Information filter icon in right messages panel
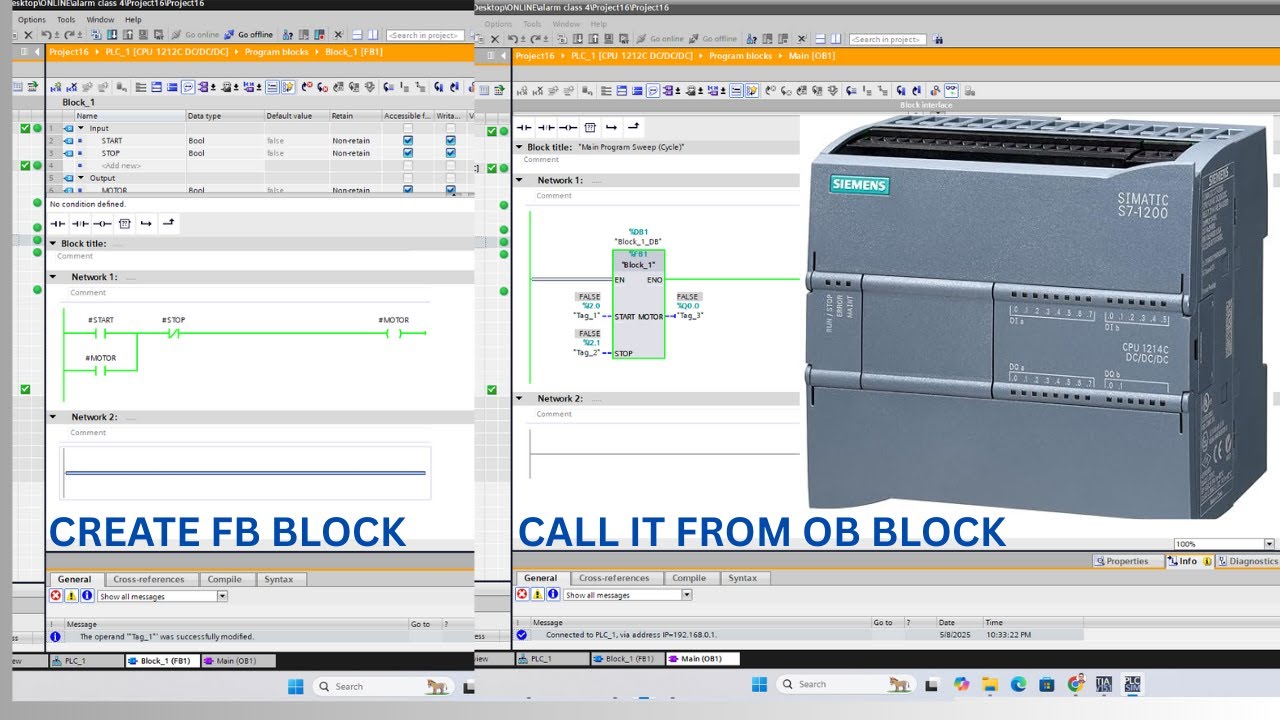 (553, 594)
